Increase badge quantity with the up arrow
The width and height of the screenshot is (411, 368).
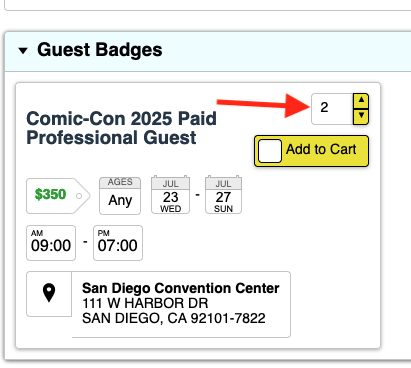(361, 101)
